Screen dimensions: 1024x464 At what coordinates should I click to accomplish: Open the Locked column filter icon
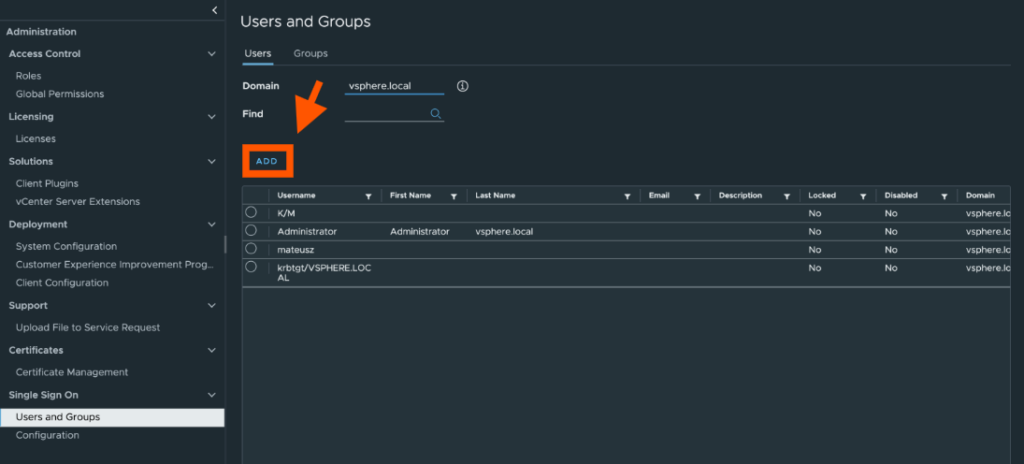[863, 196]
